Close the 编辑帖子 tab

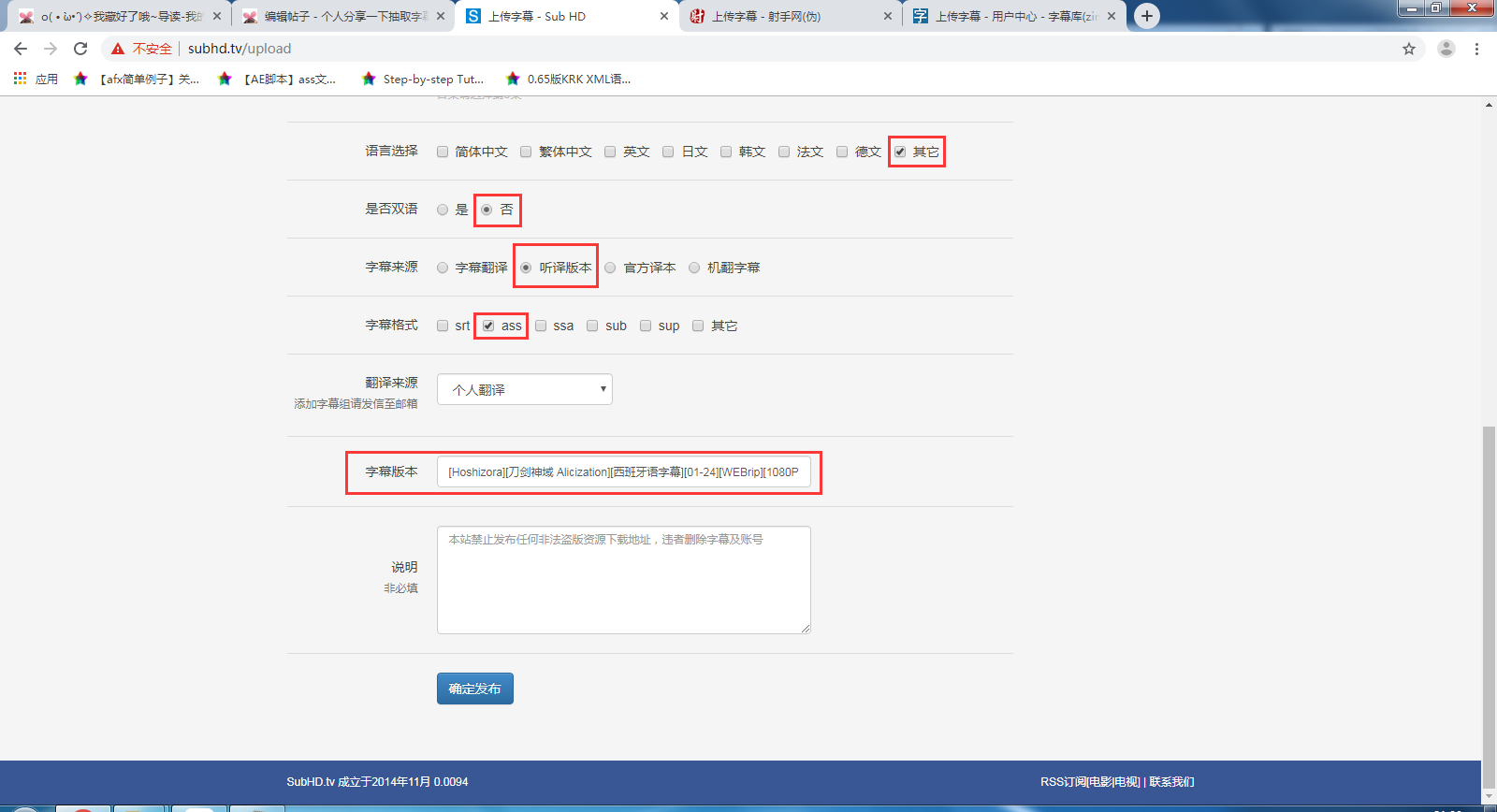point(441,16)
